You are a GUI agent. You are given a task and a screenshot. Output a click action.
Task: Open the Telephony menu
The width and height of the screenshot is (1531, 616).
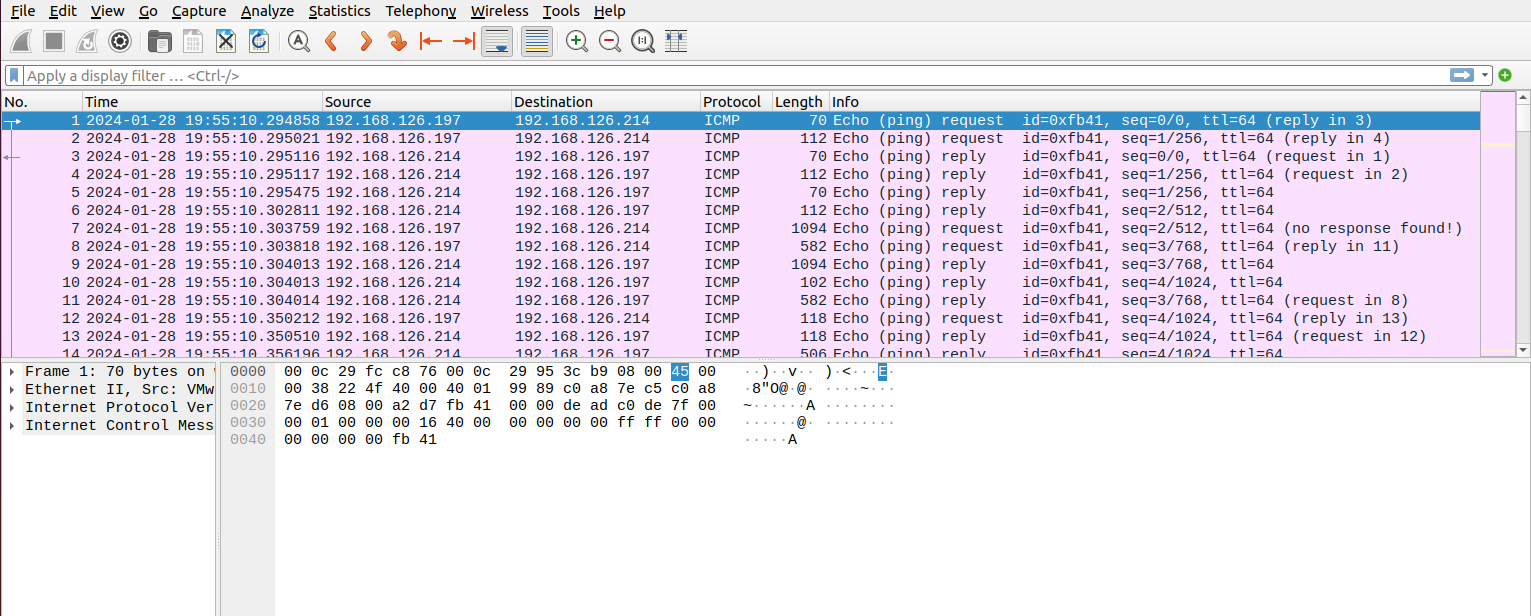point(420,11)
